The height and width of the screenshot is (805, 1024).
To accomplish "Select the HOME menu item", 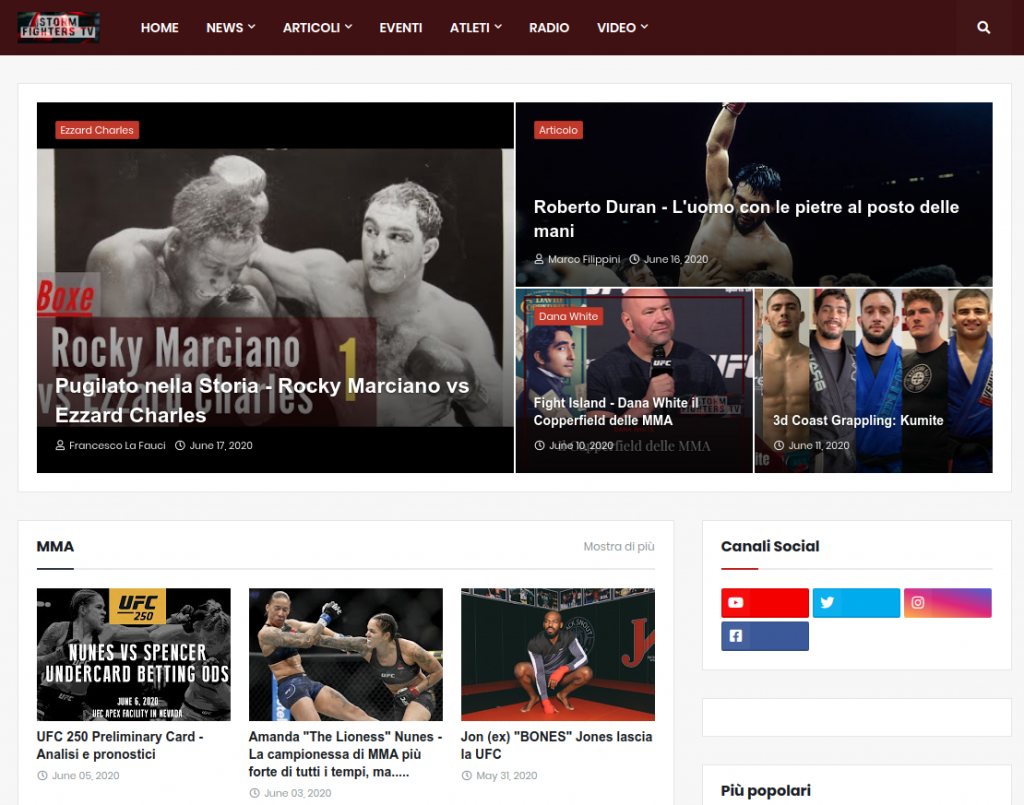I will (x=159, y=27).
